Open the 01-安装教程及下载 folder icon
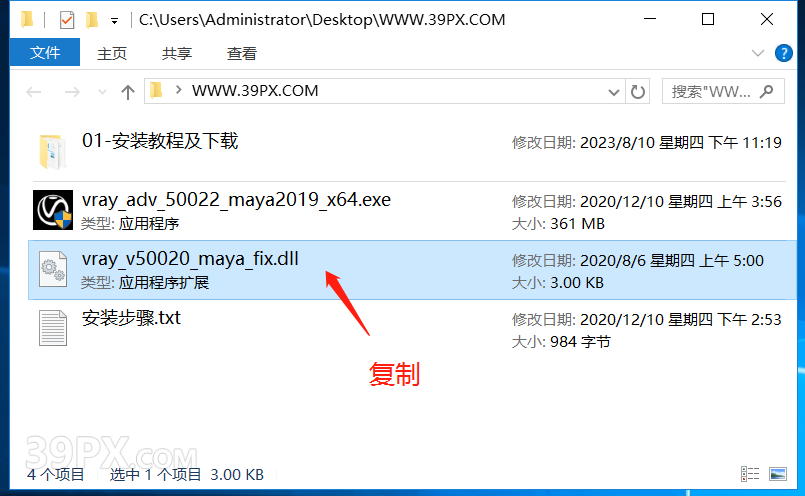 point(53,151)
